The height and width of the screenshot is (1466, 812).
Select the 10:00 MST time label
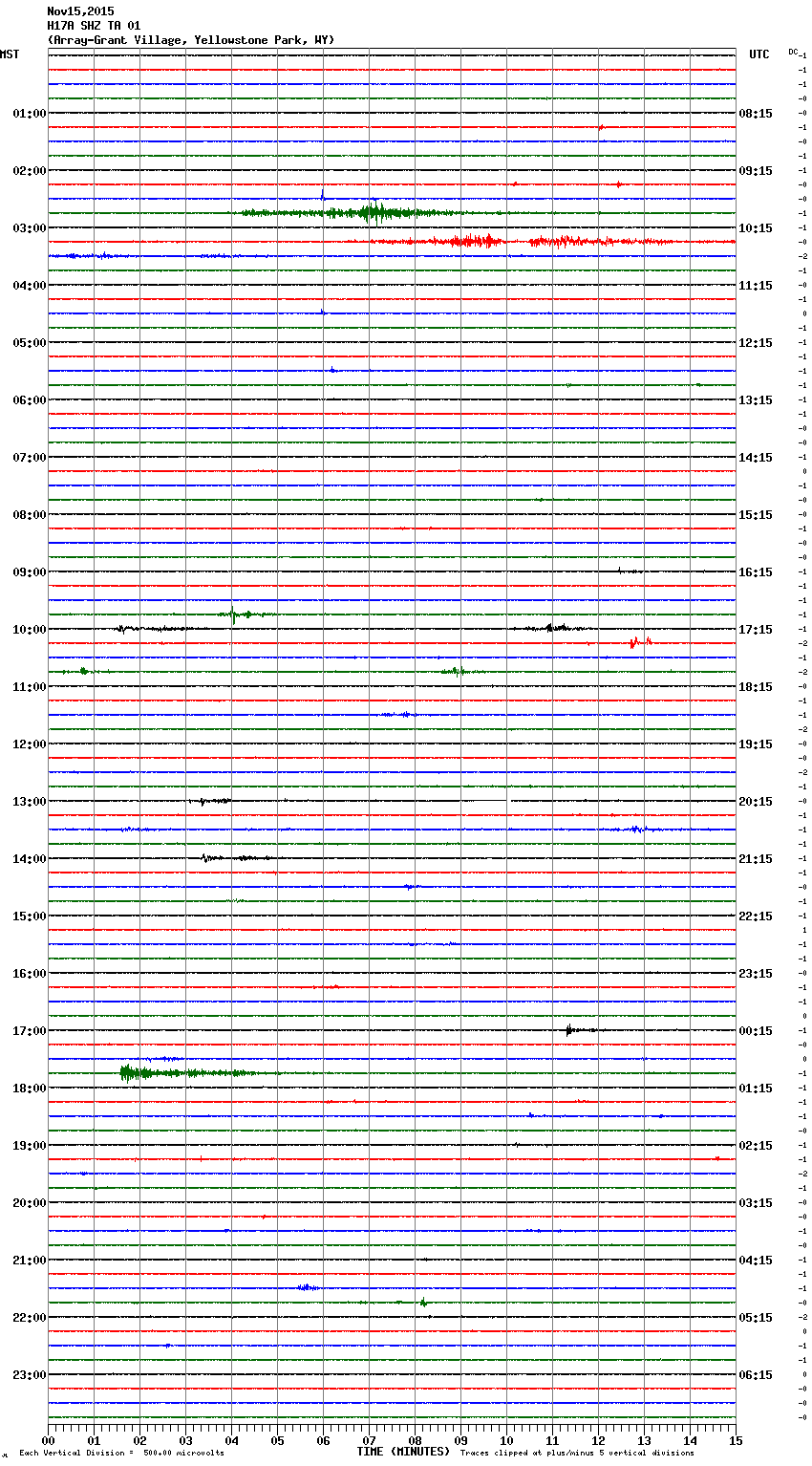pyautogui.click(x=30, y=630)
